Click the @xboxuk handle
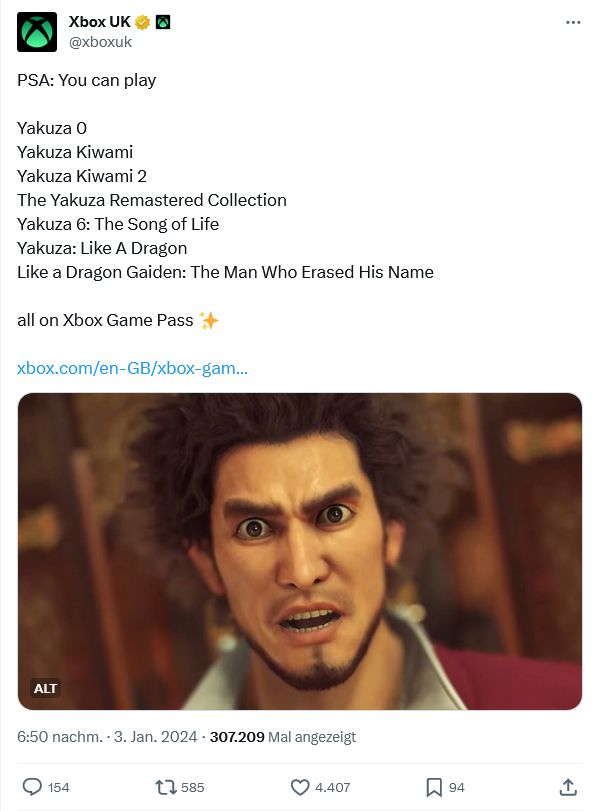The width and height of the screenshot is (598, 811). tap(100, 42)
